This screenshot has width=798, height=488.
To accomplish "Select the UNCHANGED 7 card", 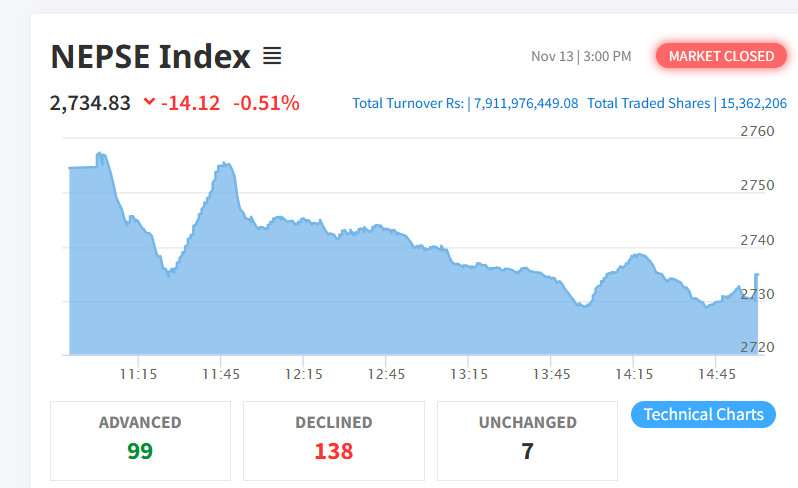I will click(527, 440).
